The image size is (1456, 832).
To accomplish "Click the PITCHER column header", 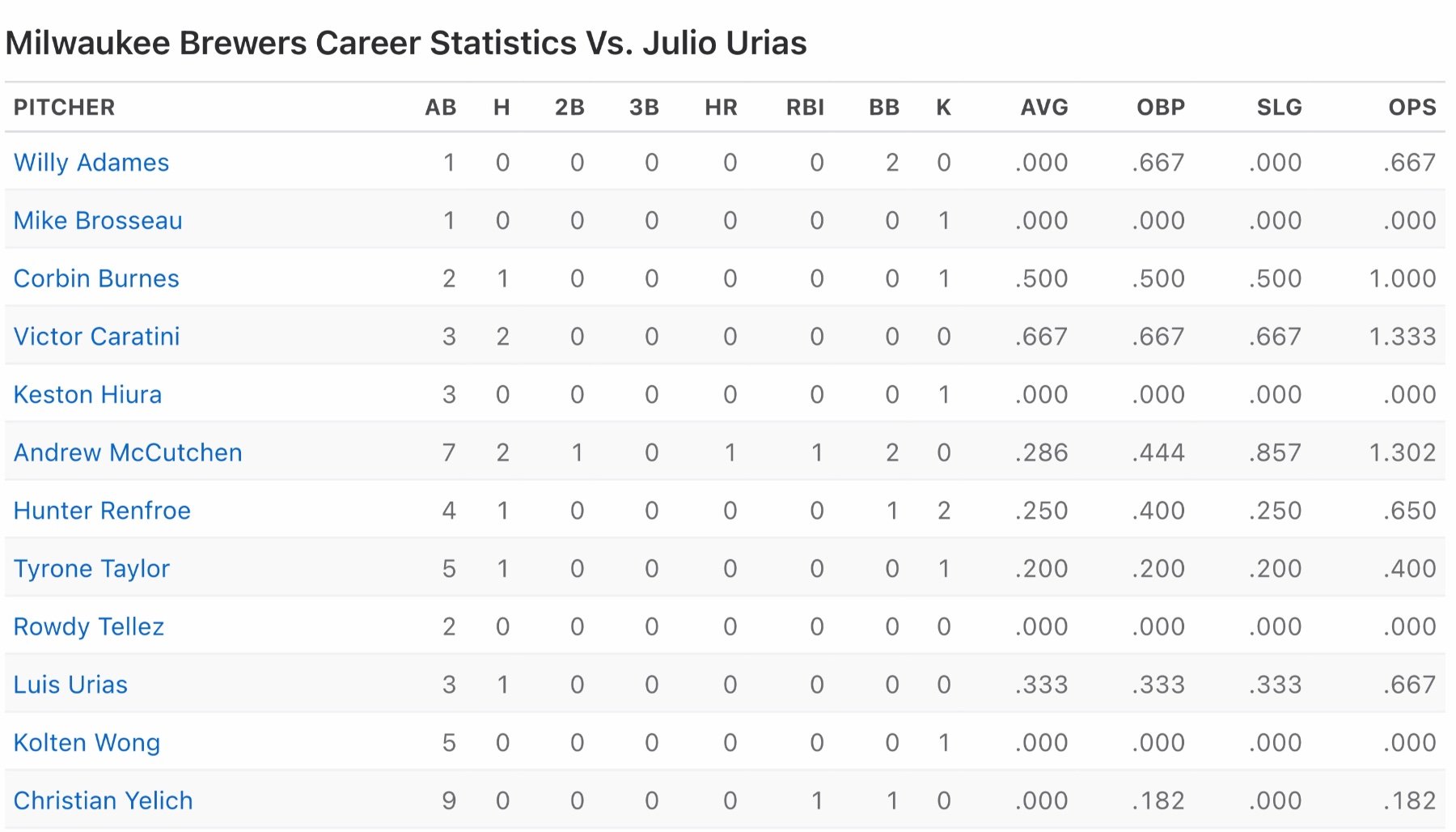I will click(64, 108).
